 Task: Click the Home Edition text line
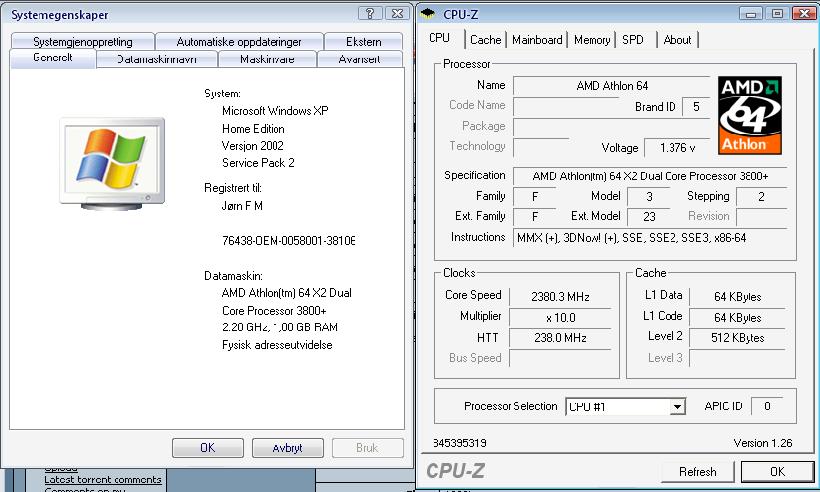click(x=253, y=129)
